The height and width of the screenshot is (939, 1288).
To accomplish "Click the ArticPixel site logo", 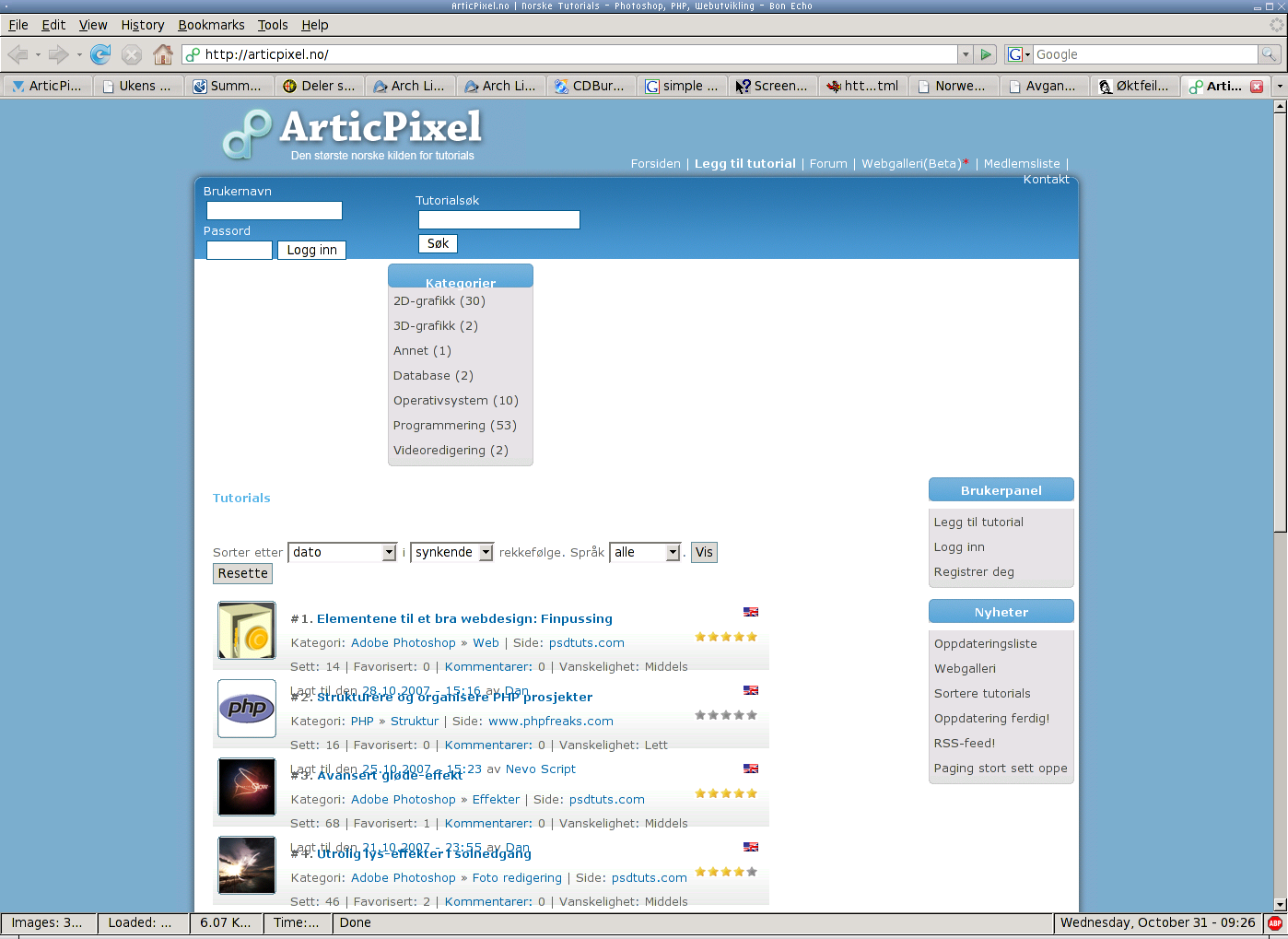I will click(x=352, y=135).
